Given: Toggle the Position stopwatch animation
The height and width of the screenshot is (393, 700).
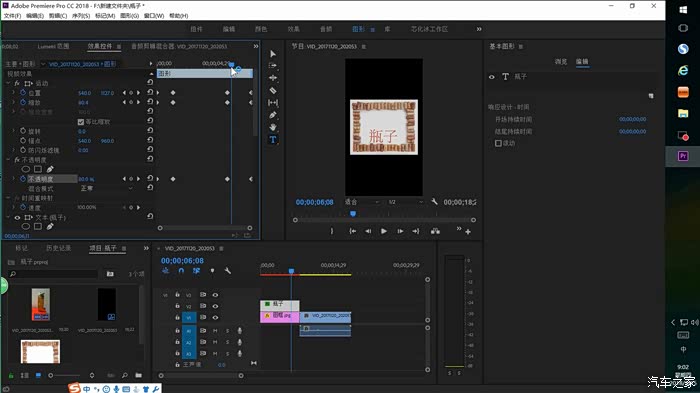Looking at the screenshot, I should coord(23,92).
